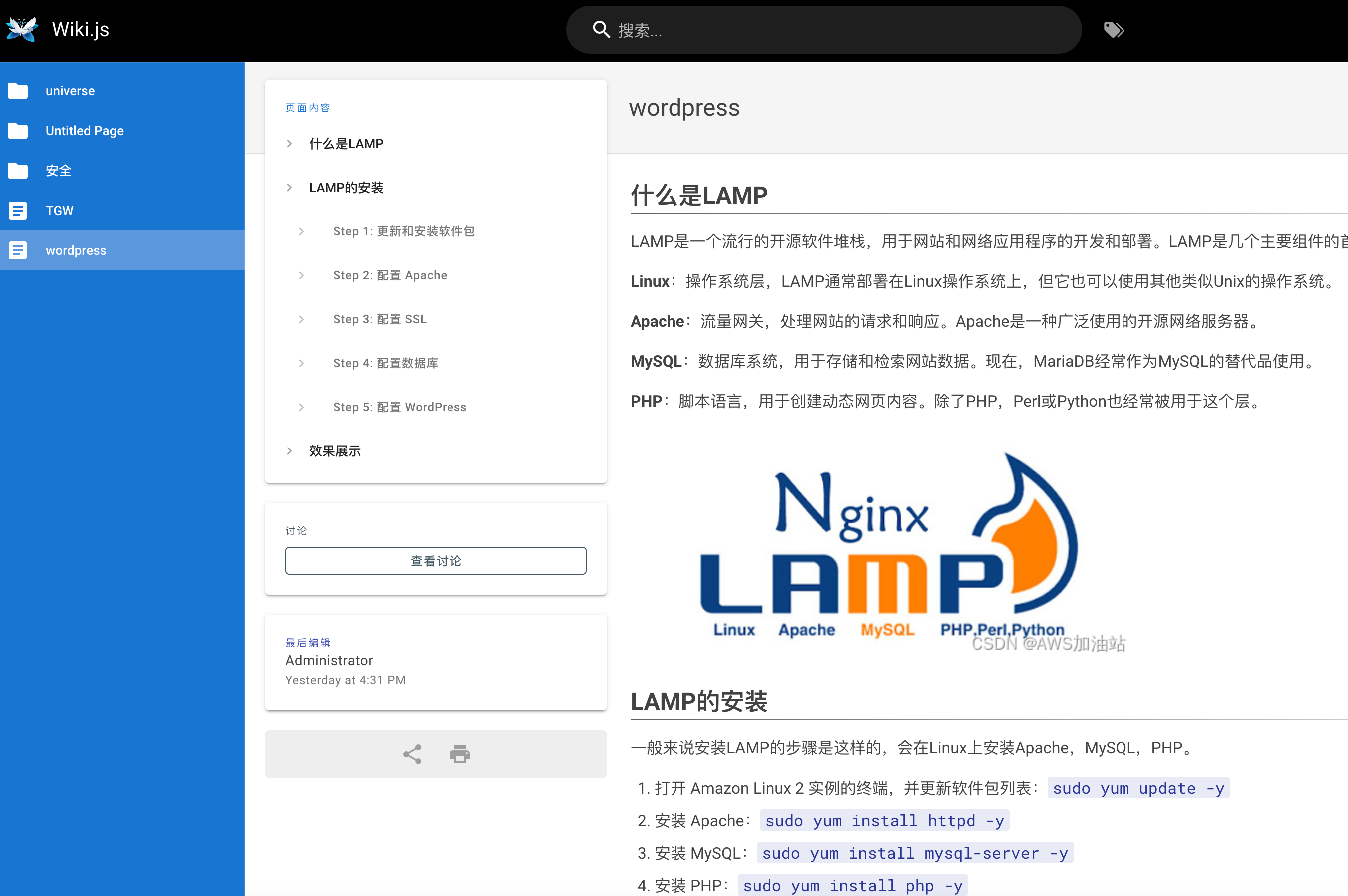Expand Step 5: 配置 WordPress entry
The image size is (1348, 896).
(302, 407)
